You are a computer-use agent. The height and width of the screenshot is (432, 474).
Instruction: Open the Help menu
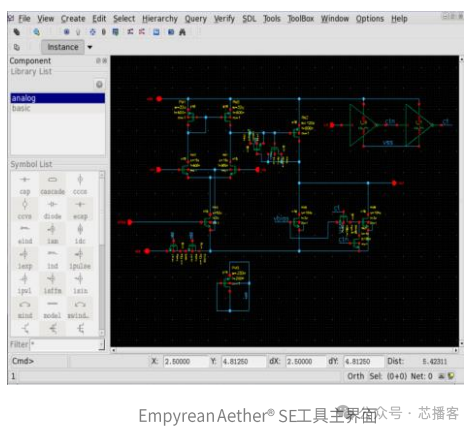[x=399, y=19]
